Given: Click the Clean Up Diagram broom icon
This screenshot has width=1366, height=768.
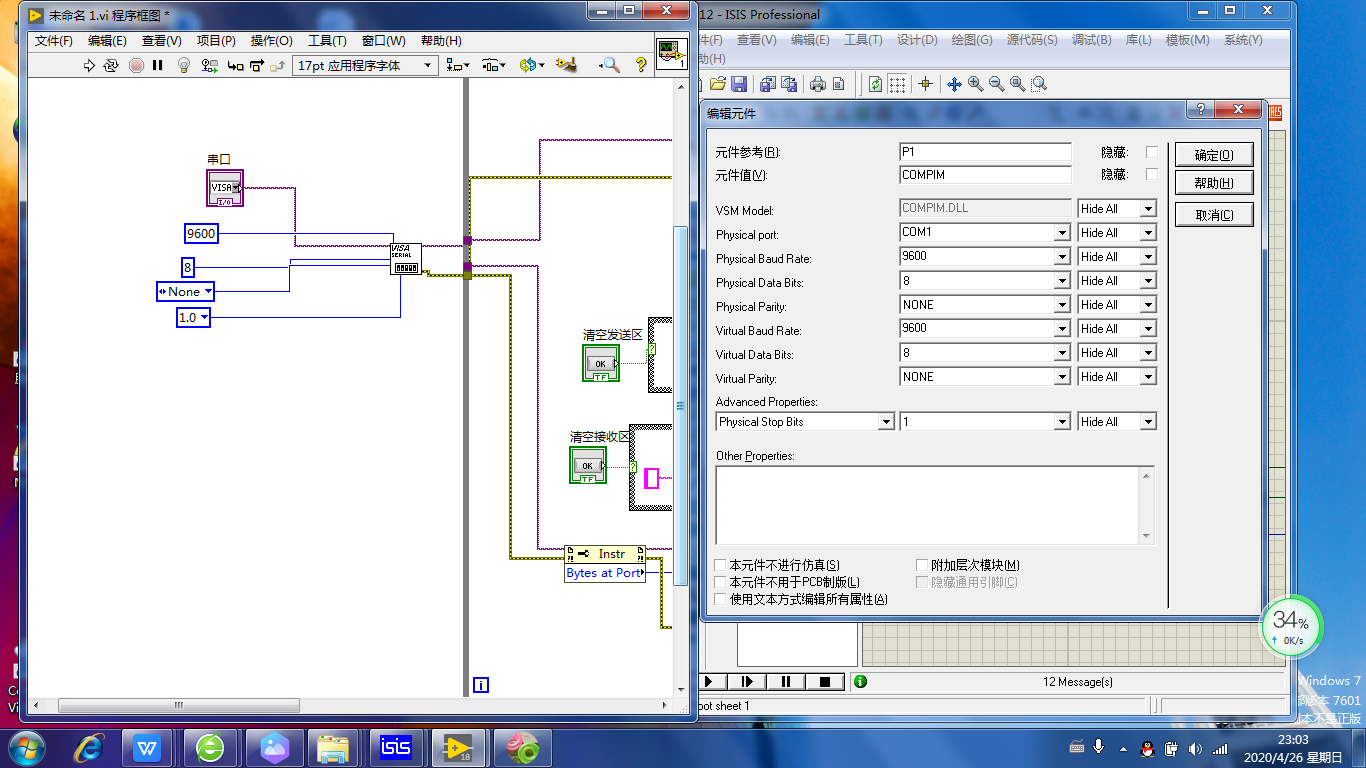Looking at the screenshot, I should point(567,65).
